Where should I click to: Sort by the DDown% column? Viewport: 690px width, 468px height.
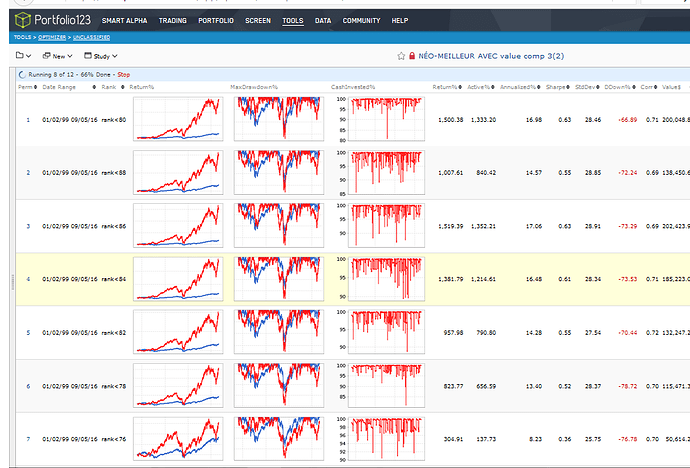[620, 87]
